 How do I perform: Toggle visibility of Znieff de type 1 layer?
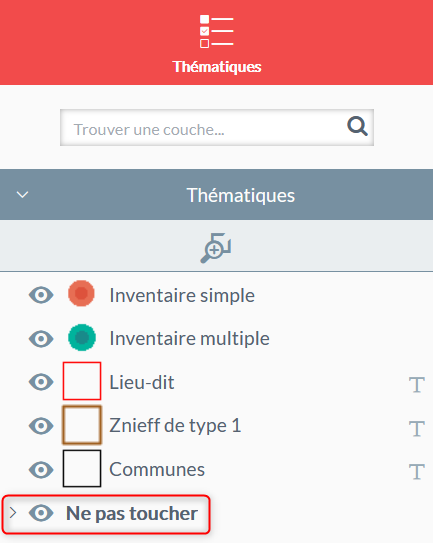pos(41,426)
